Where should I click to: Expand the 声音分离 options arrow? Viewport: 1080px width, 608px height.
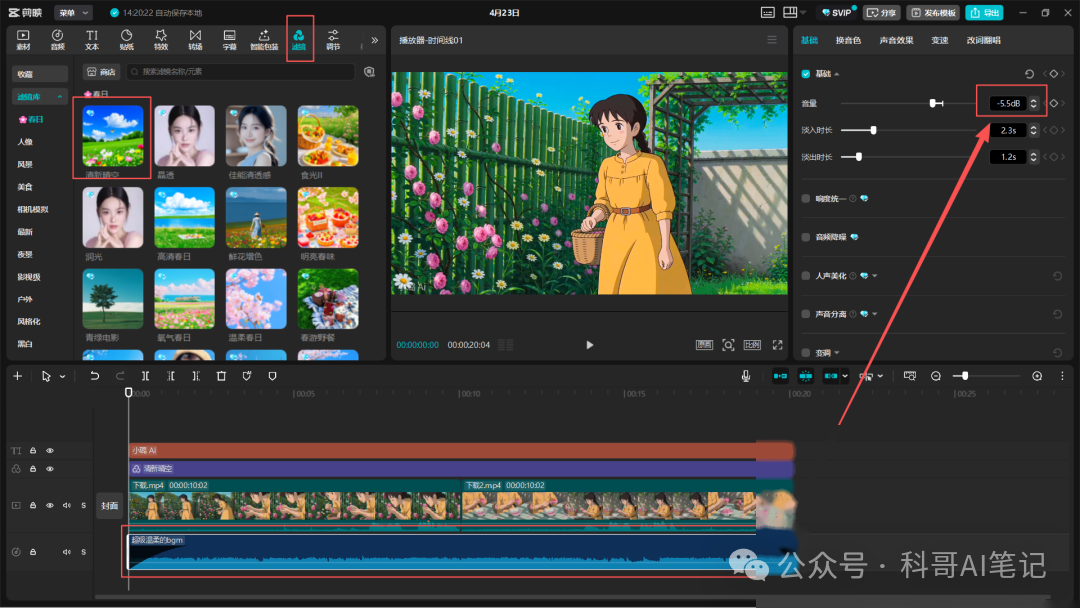coord(875,314)
